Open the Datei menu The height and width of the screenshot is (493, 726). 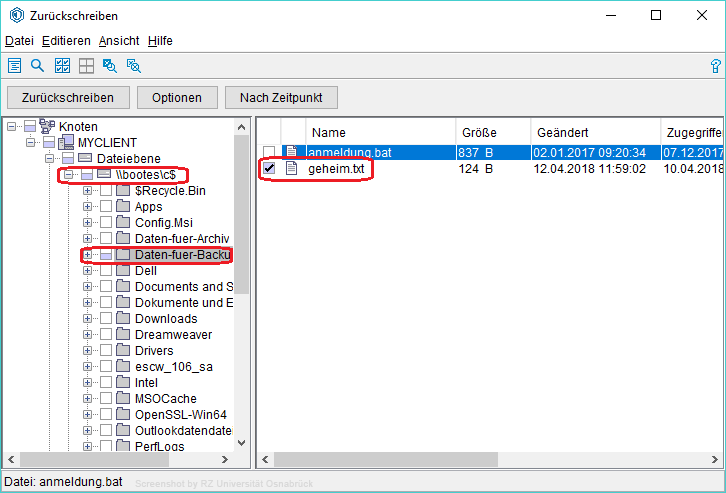pyautogui.click(x=19, y=41)
